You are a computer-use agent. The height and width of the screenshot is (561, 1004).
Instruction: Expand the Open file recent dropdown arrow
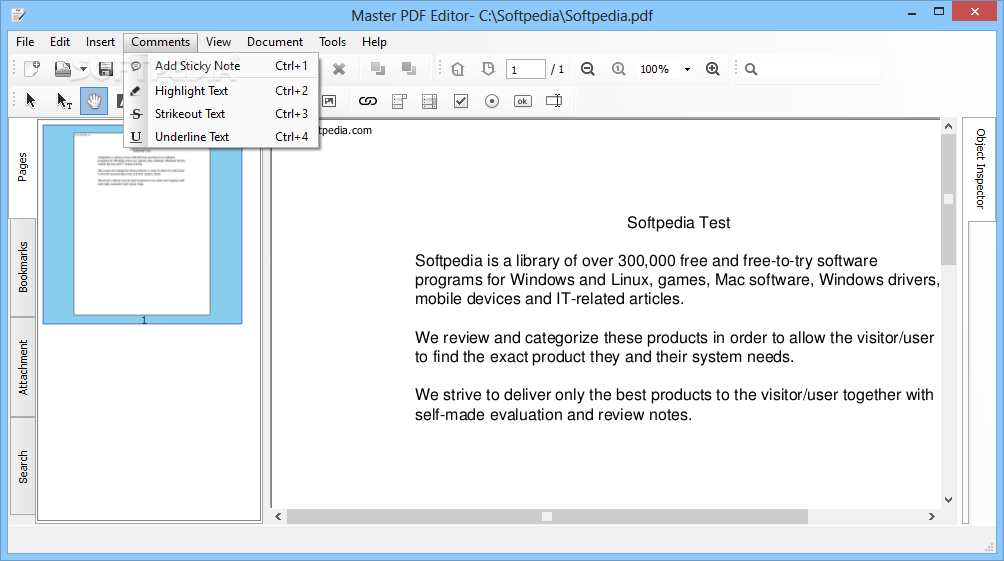[x=83, y=69]
